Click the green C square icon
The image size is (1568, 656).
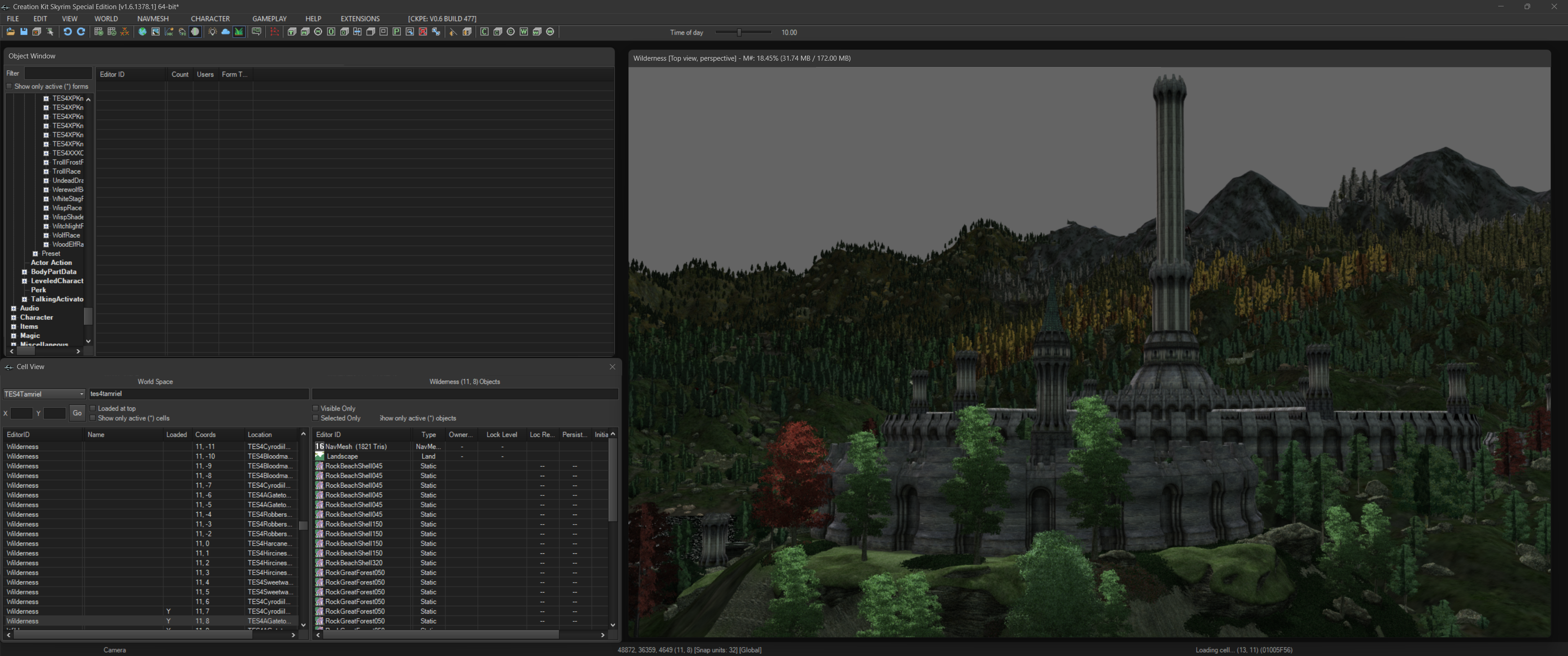(484, 31)
